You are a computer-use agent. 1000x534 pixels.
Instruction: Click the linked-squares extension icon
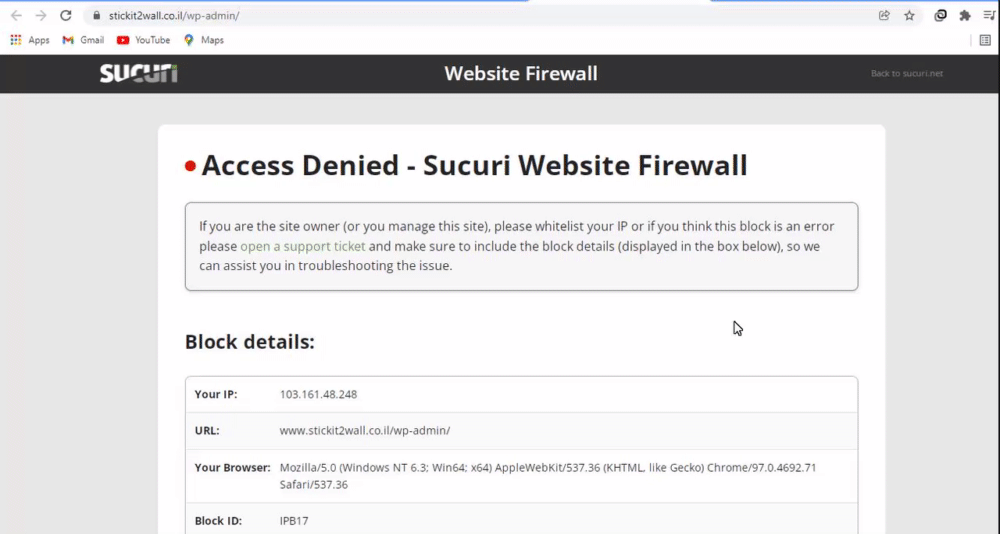940,16
